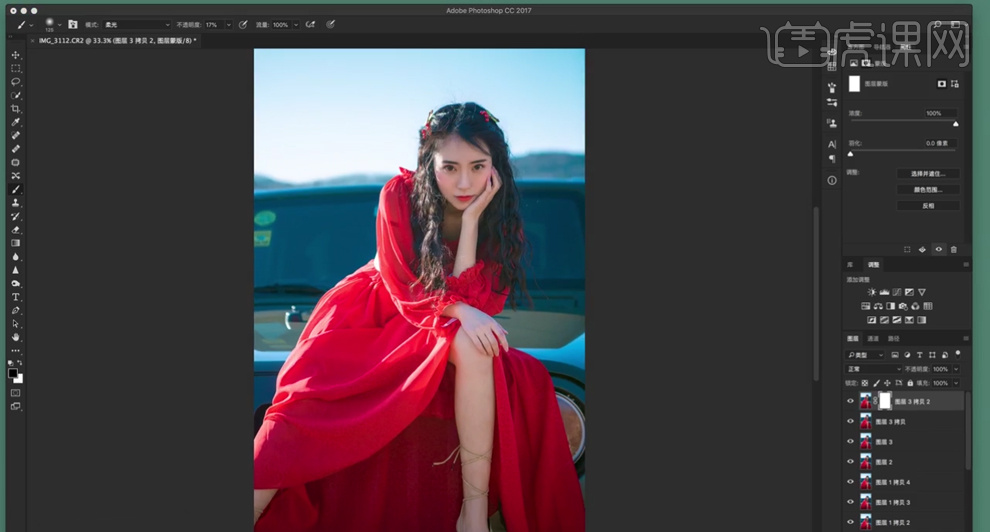The image size is (990, 532).
Task: Delete the mask with the trash icon
Action: (953, 249)
